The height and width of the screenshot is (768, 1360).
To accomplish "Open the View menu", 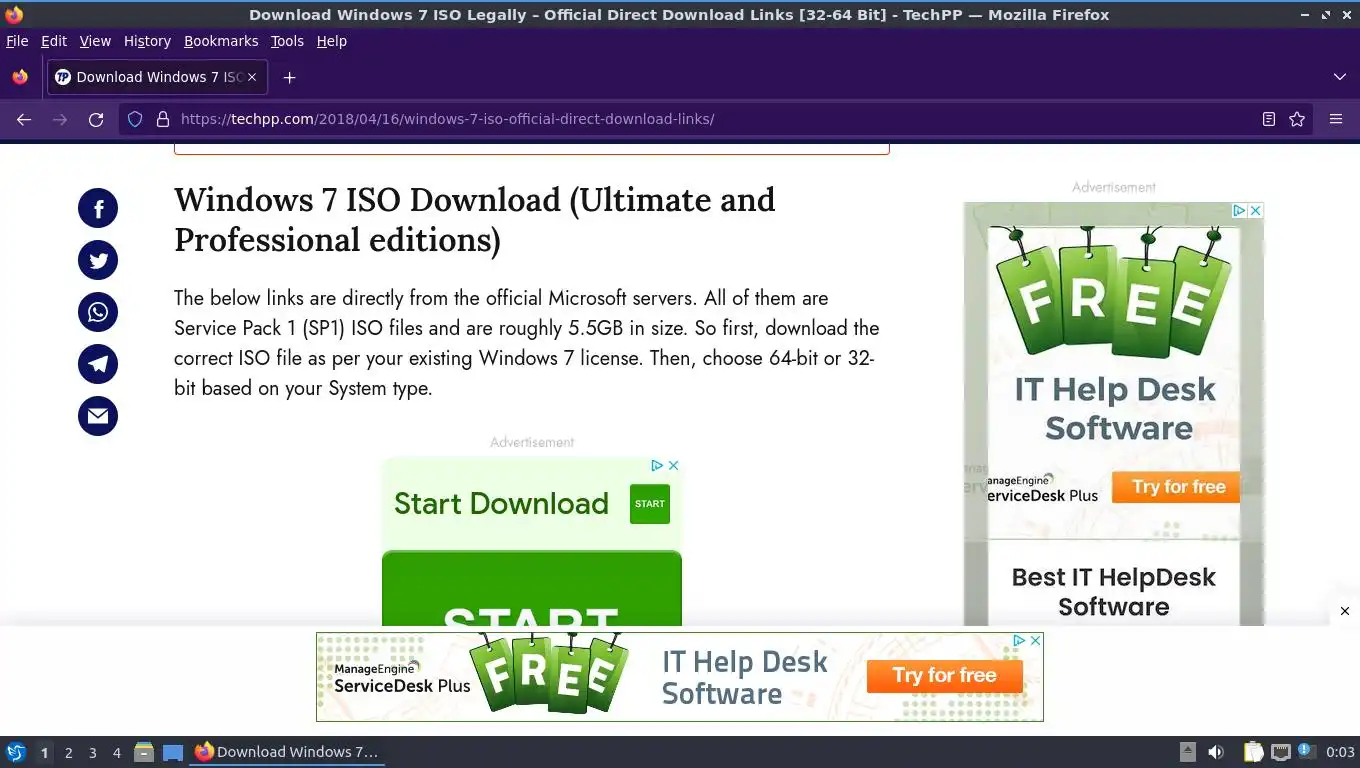I will (x=95, y=41).
